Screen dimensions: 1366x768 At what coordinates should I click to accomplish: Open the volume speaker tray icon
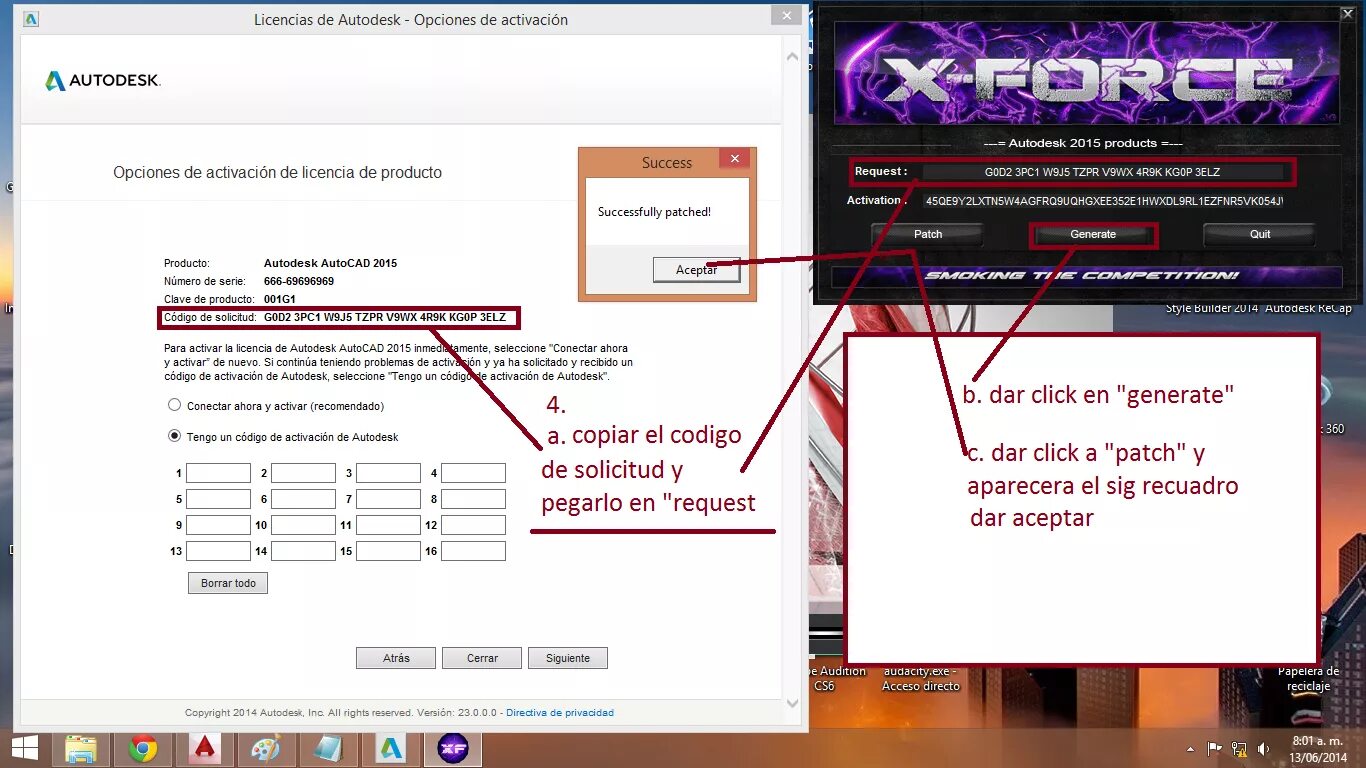(x=1264, y=748)
